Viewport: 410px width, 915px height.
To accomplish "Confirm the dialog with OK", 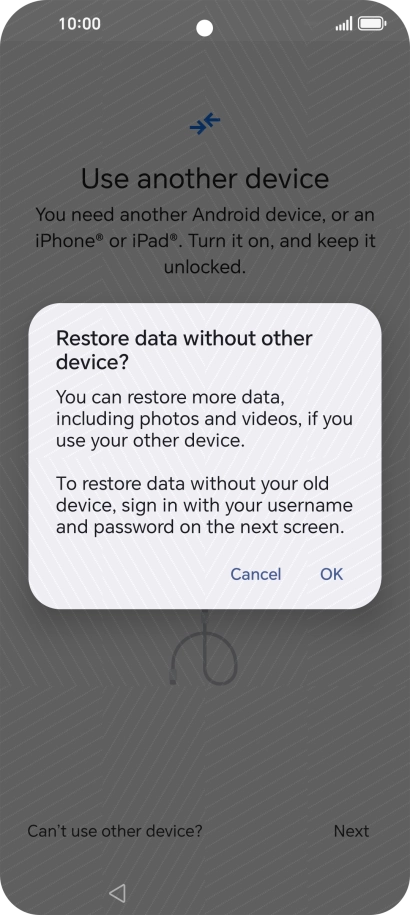I will [x=332, y=574].
